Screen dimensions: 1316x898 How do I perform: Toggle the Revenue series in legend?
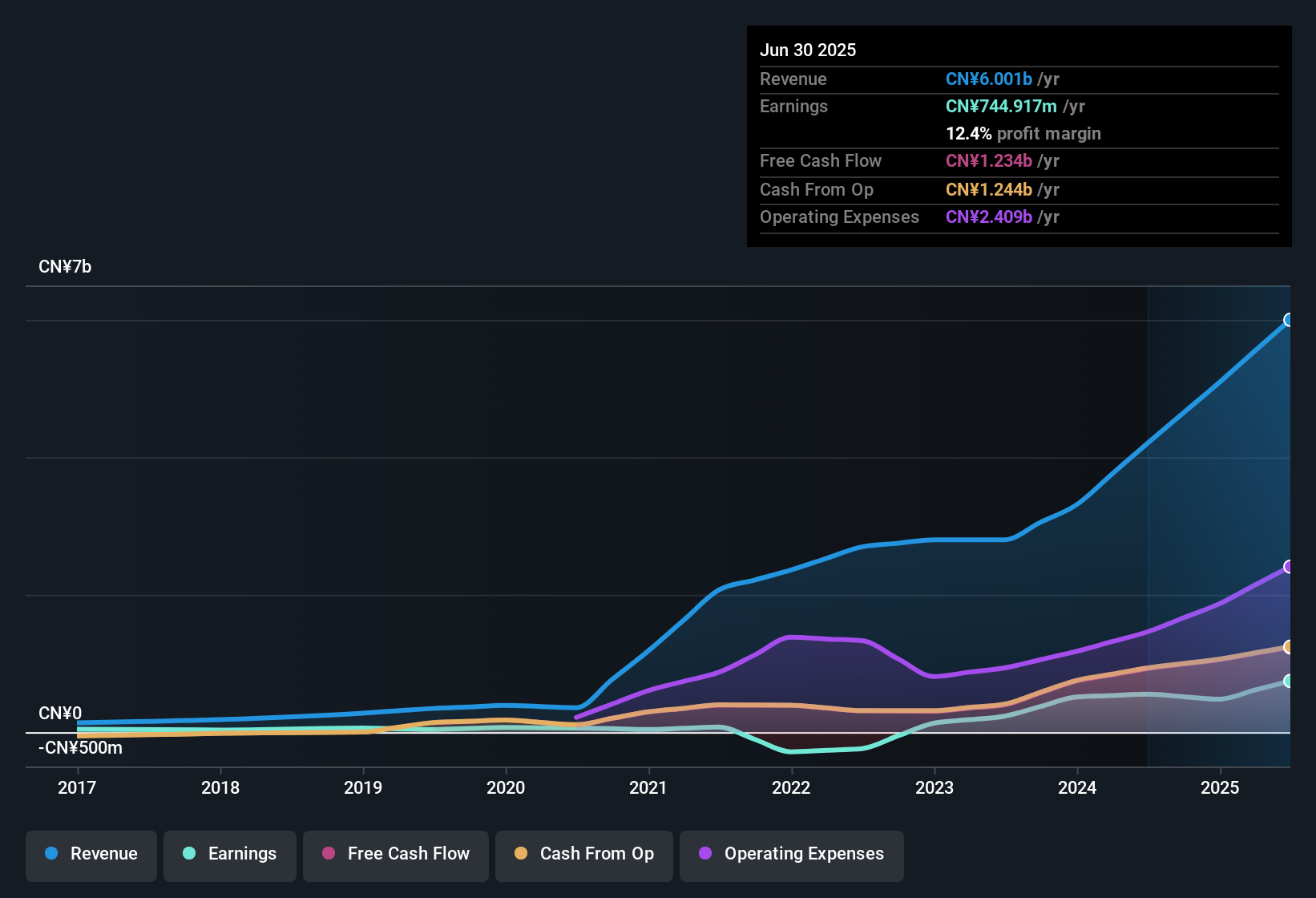91,854
